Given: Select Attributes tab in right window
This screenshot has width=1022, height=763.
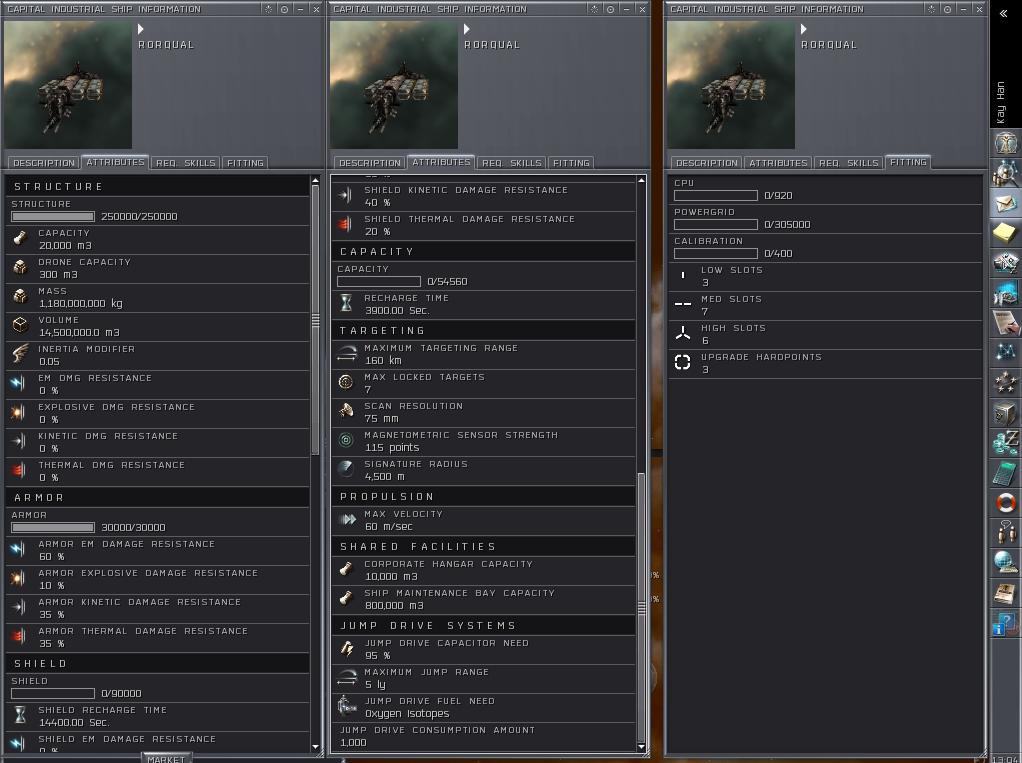Looking at the screenshot, I should pyautogui.click(x=778, y=163).
